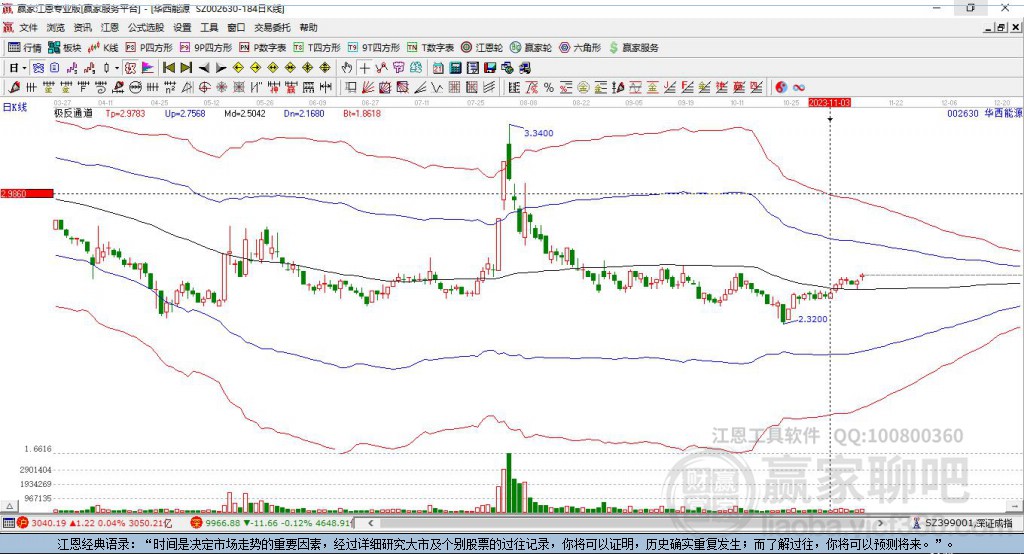Click the first yellow diamond arrow icon
Image resolution: width=1024 pixels, height=554 pixels.
coord(238,68)
